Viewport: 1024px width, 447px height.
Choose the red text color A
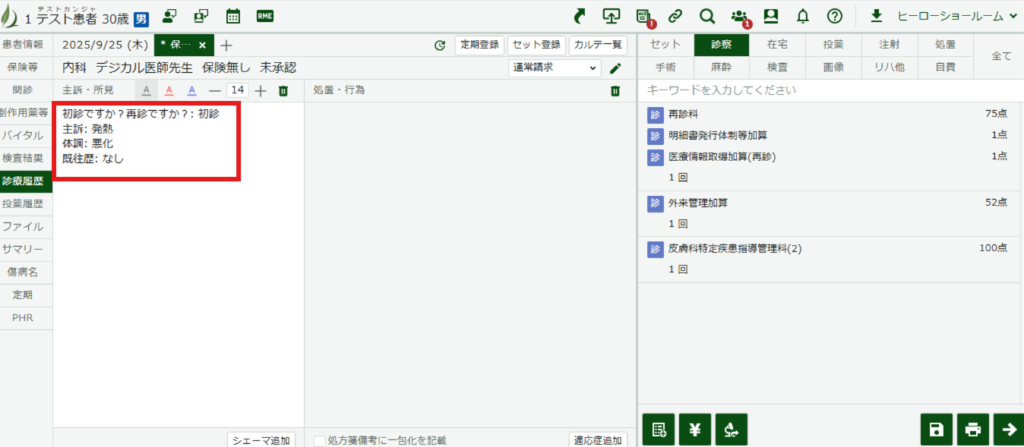point(169,91)
